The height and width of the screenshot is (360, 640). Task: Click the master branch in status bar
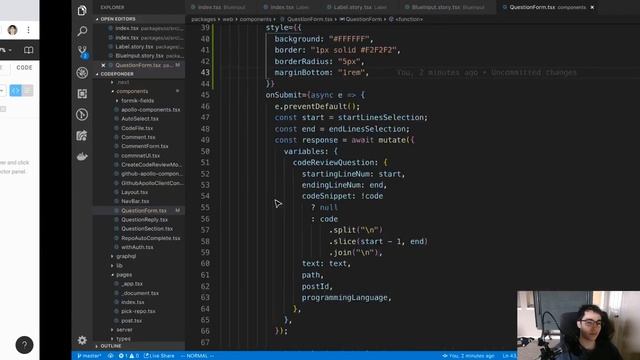[x=89, y=356]
